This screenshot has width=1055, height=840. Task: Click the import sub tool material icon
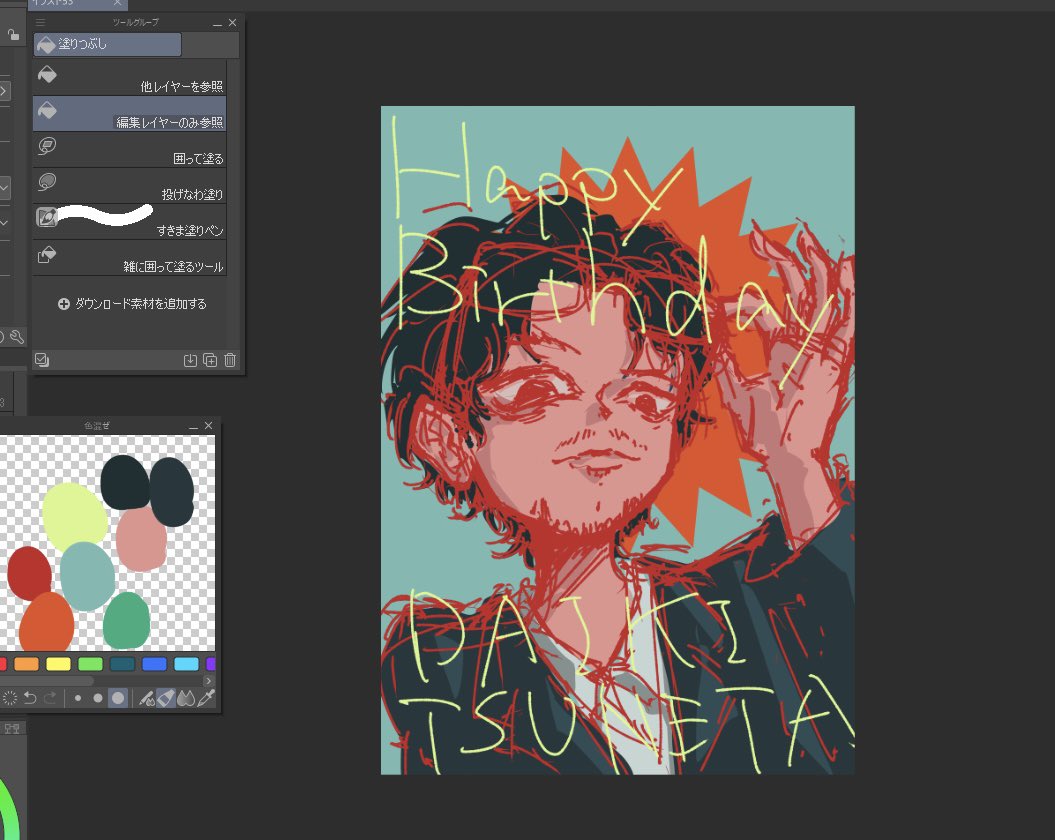pos(190,360)
